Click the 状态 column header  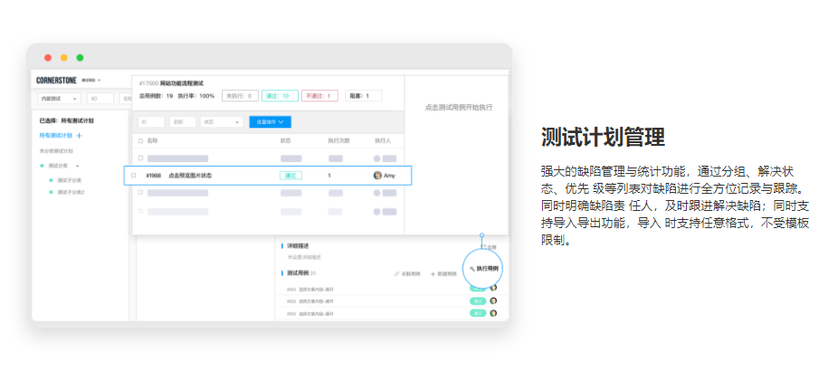point(286,141)
